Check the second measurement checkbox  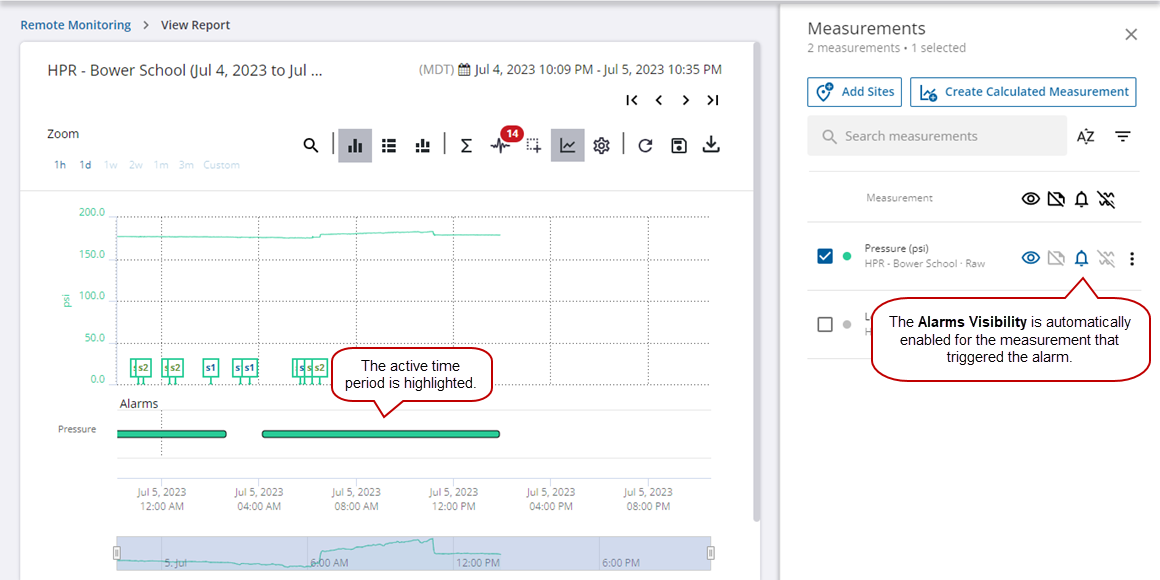pyautogui.click(x=825, y=324)
